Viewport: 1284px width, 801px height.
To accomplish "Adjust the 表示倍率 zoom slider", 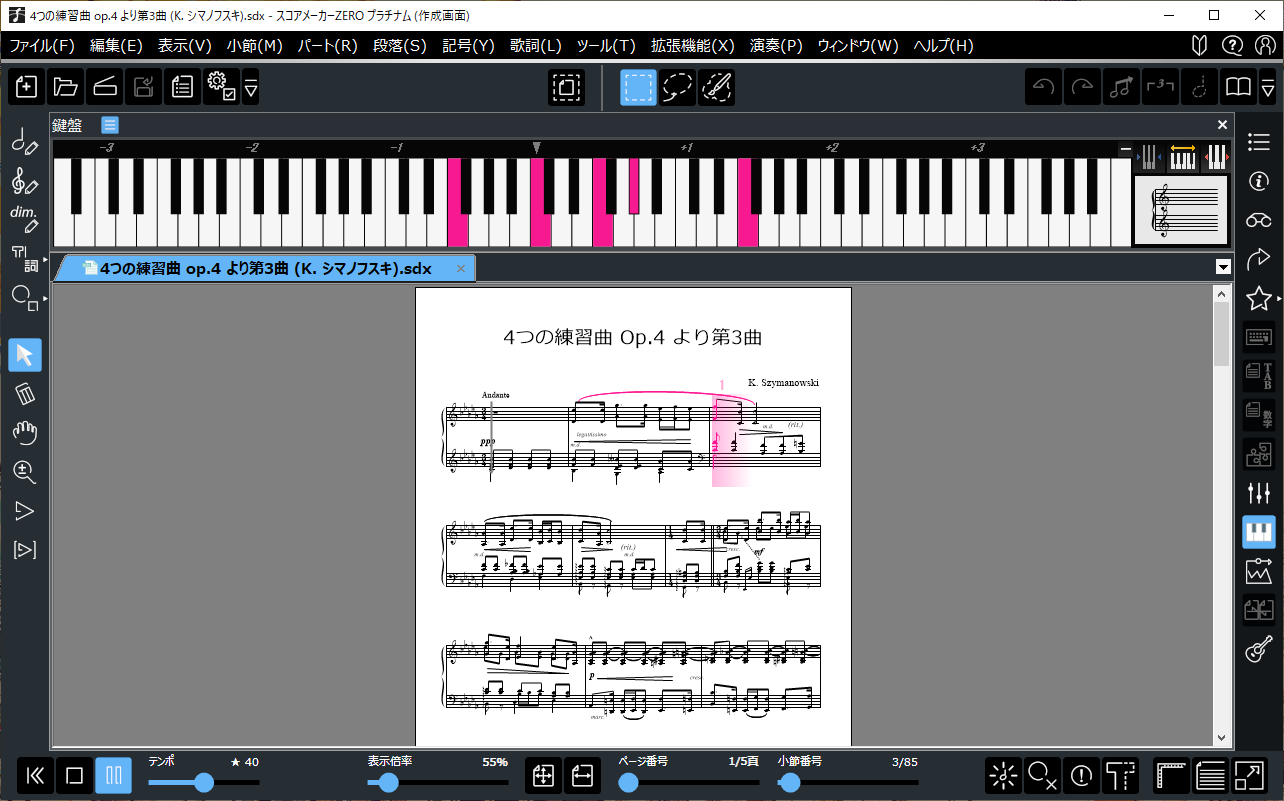I will pyautogui.click(x=438, y=783).
